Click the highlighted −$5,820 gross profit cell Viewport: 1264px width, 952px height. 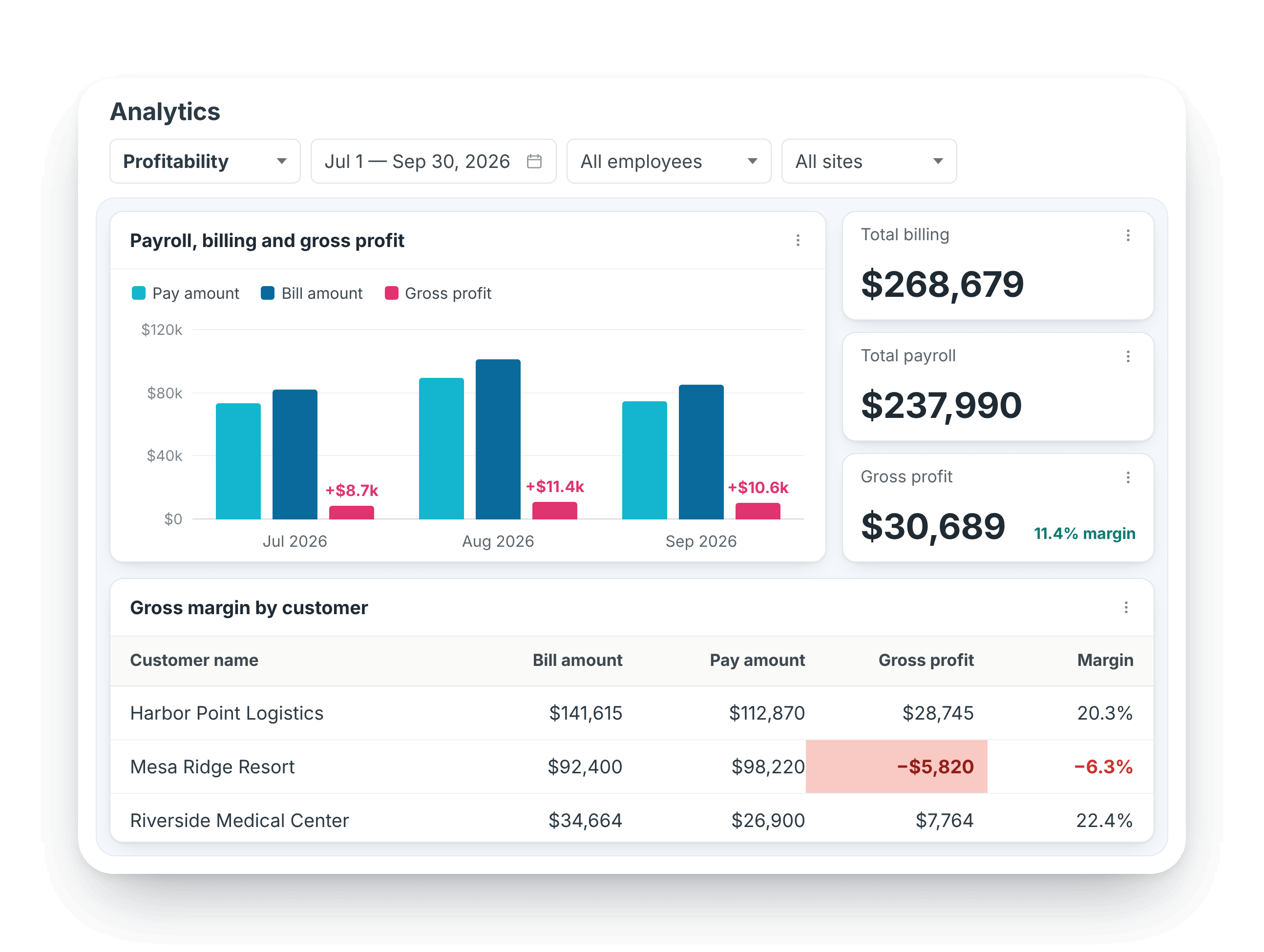coord(896,767)
